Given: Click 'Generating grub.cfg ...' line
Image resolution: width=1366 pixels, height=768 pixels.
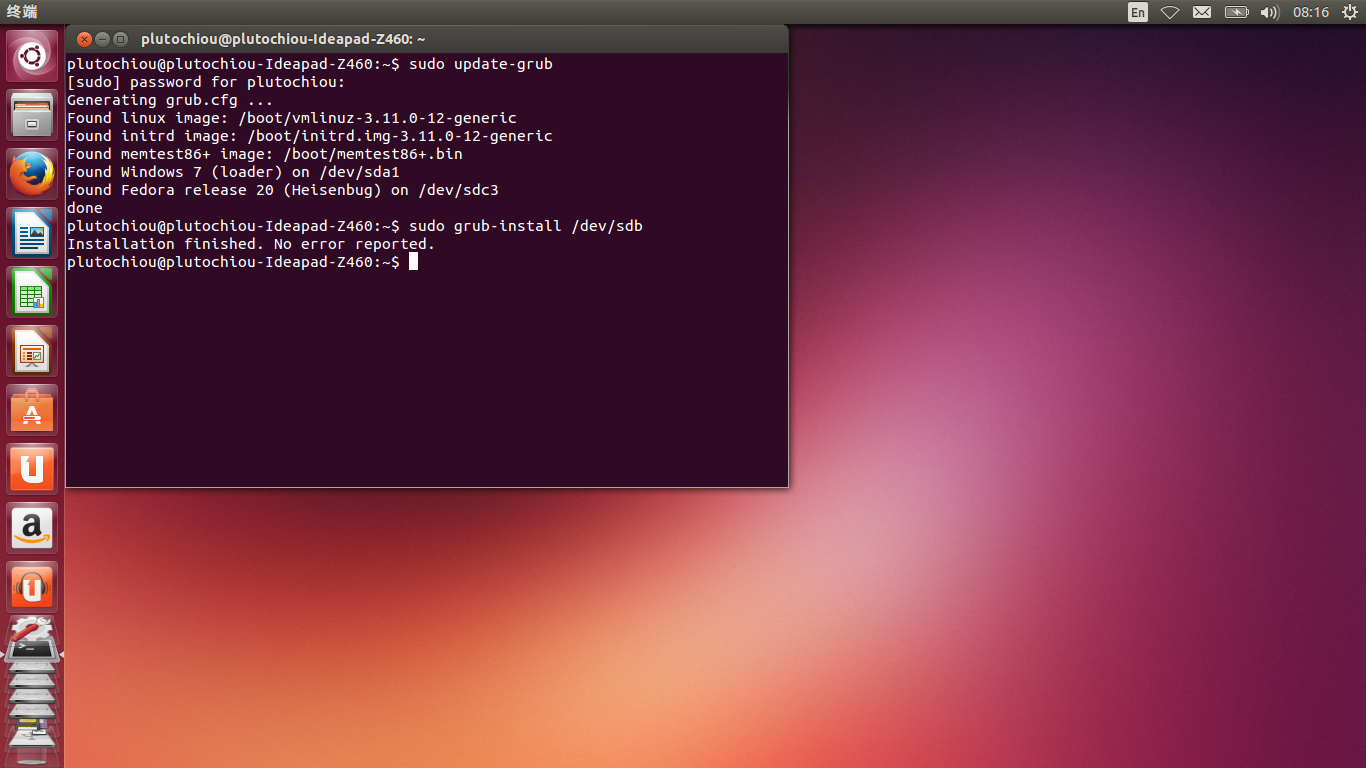Looking at the screenshot, I should [170, 100].
